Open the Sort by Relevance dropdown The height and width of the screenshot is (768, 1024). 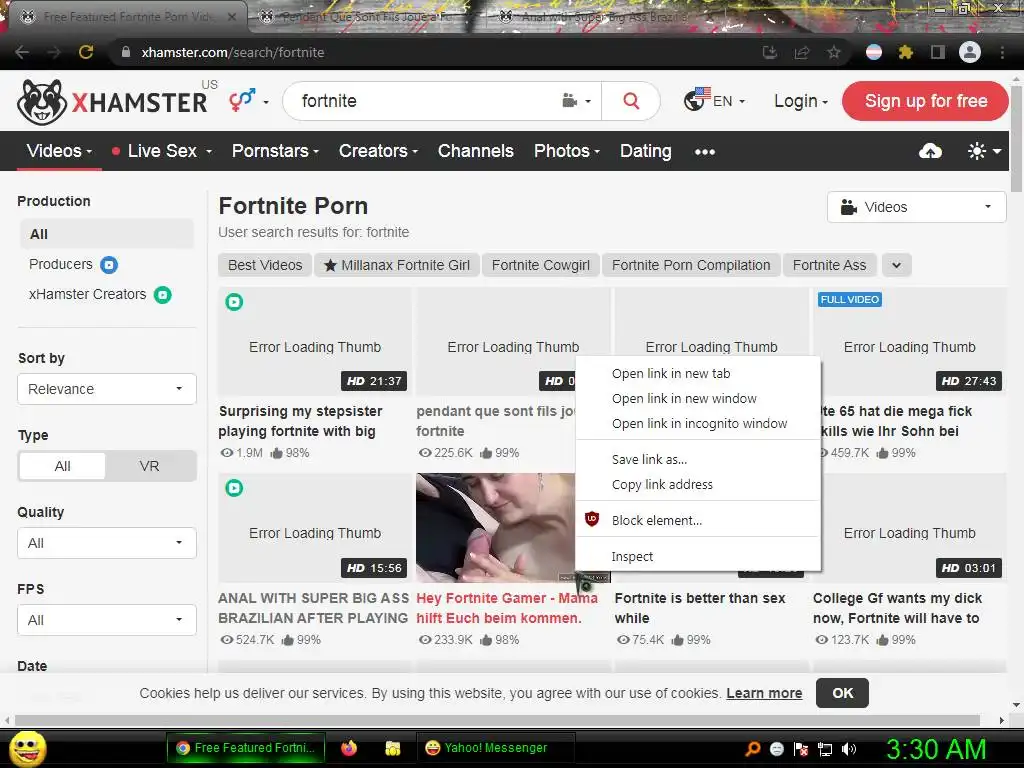[x=106, y=389]
